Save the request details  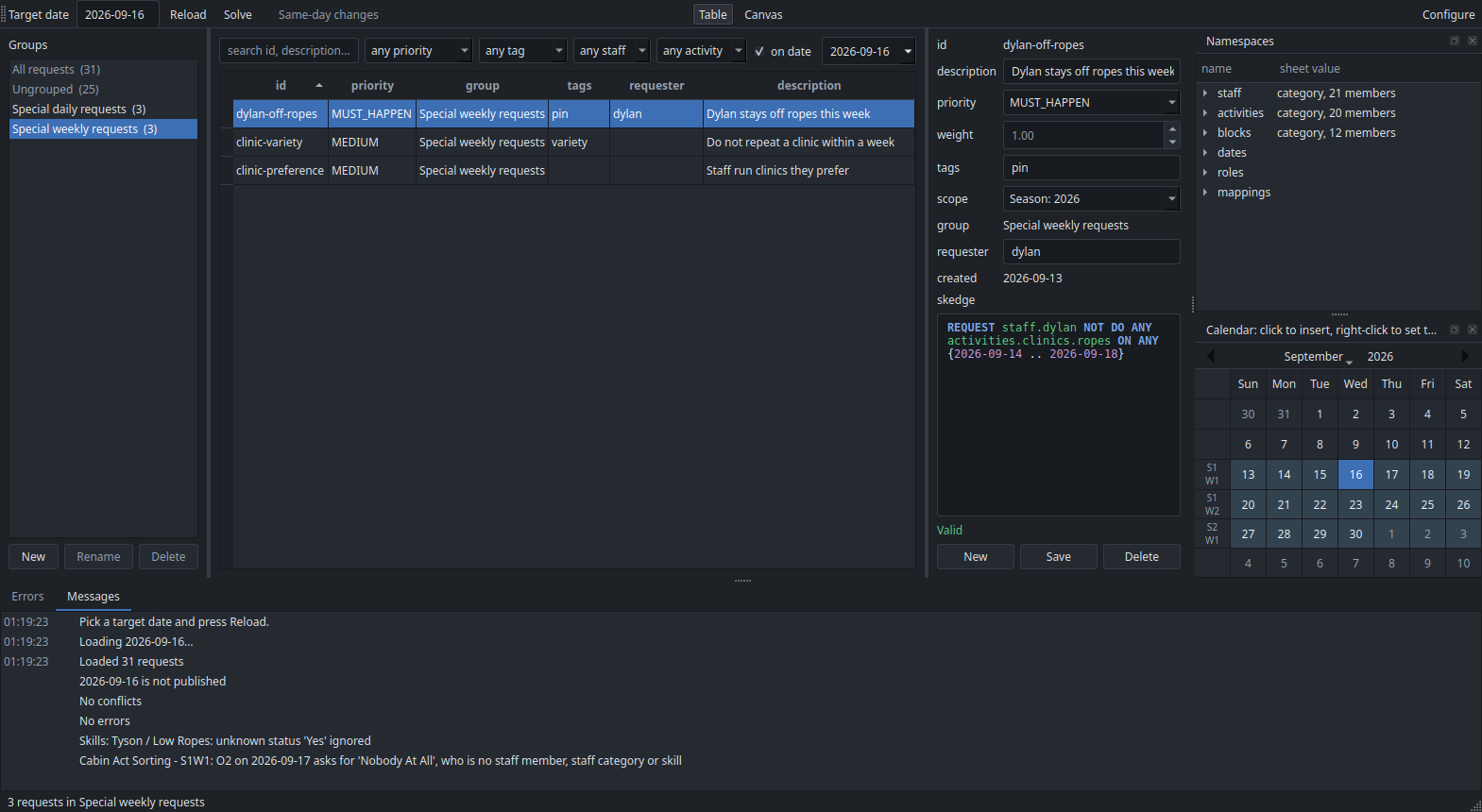[x=1059, y=556]
